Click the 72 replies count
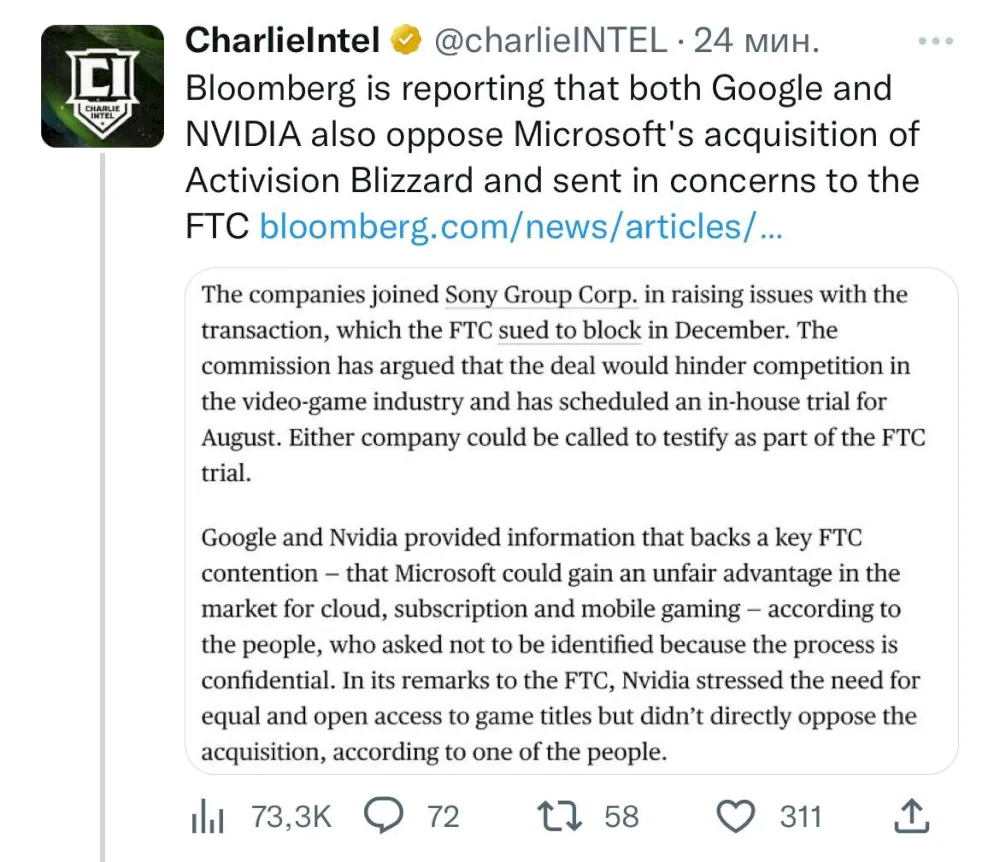The image size is (1000, 862). 443,817
